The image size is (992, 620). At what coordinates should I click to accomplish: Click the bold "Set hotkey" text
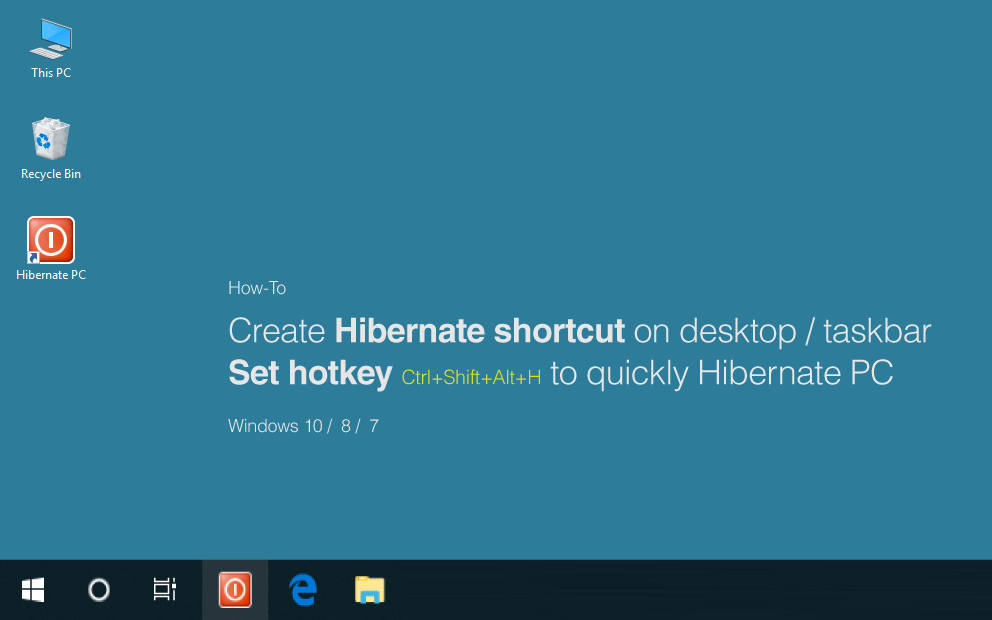[x=310, y=372]
